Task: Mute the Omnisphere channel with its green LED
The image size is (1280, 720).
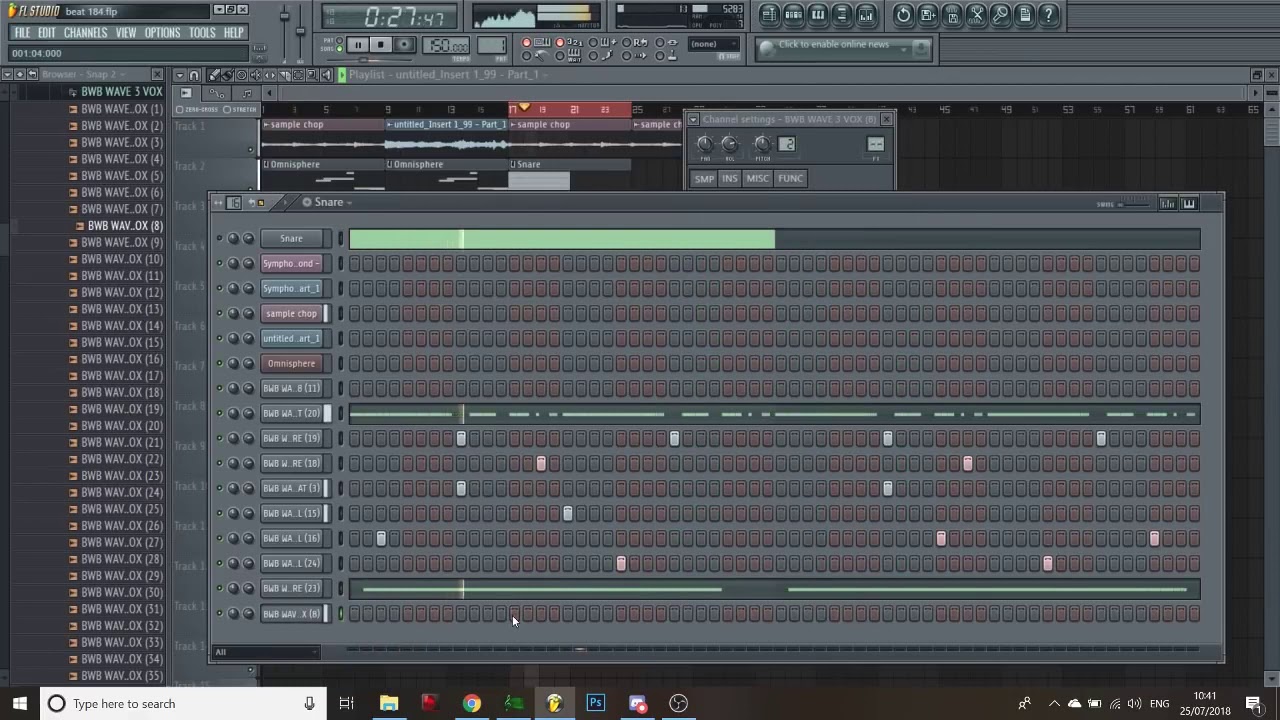Action: [x=219, y=363]
